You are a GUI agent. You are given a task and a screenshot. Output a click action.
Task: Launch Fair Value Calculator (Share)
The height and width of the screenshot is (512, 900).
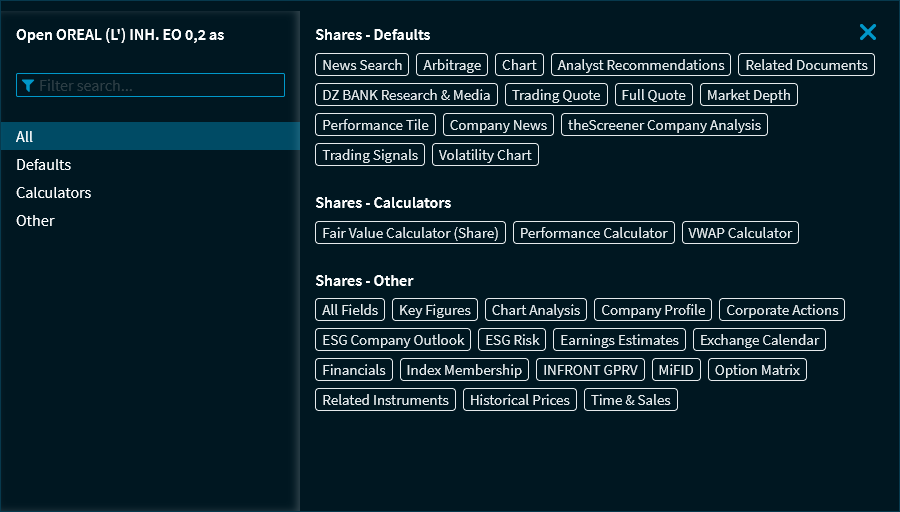pyautogui.click(x=410, y=233)
